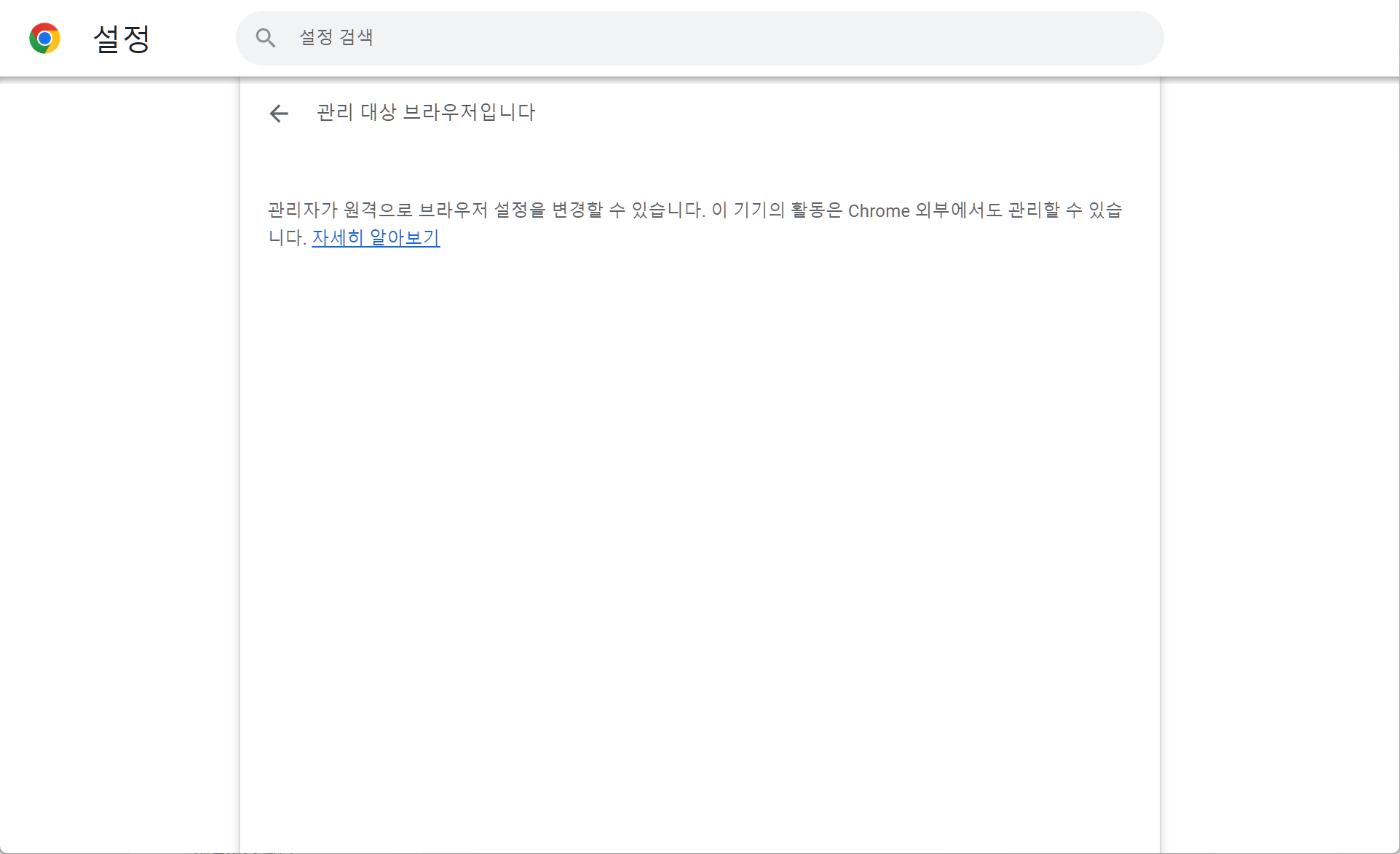Click the back arrow icon

(279, 113)
